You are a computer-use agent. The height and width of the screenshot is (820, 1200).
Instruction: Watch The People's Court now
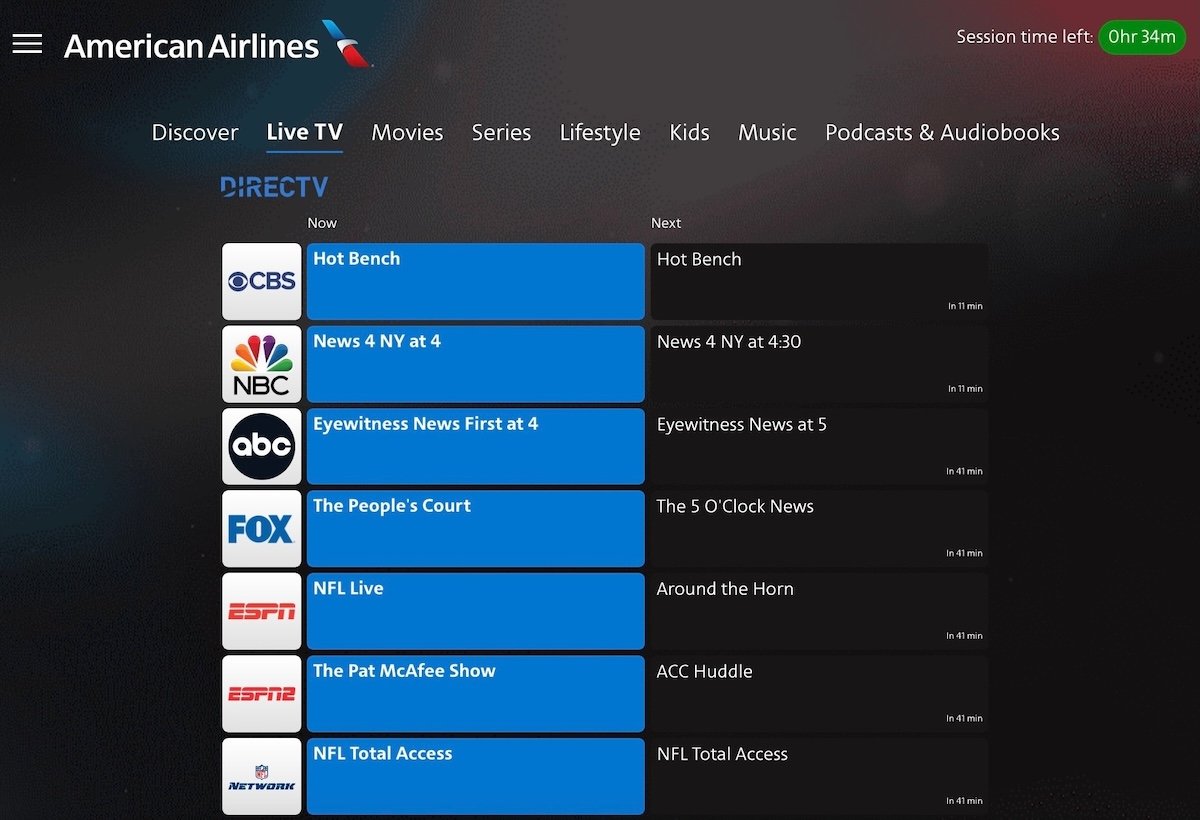[x=476, y=529]
